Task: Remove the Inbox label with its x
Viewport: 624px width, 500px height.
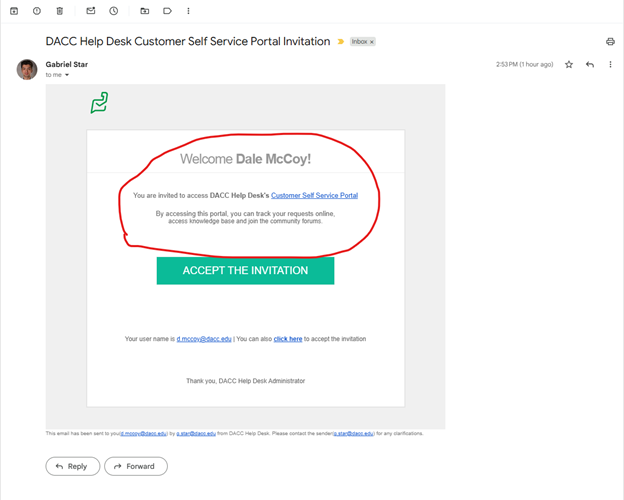Action: click(x=372, y=42)
